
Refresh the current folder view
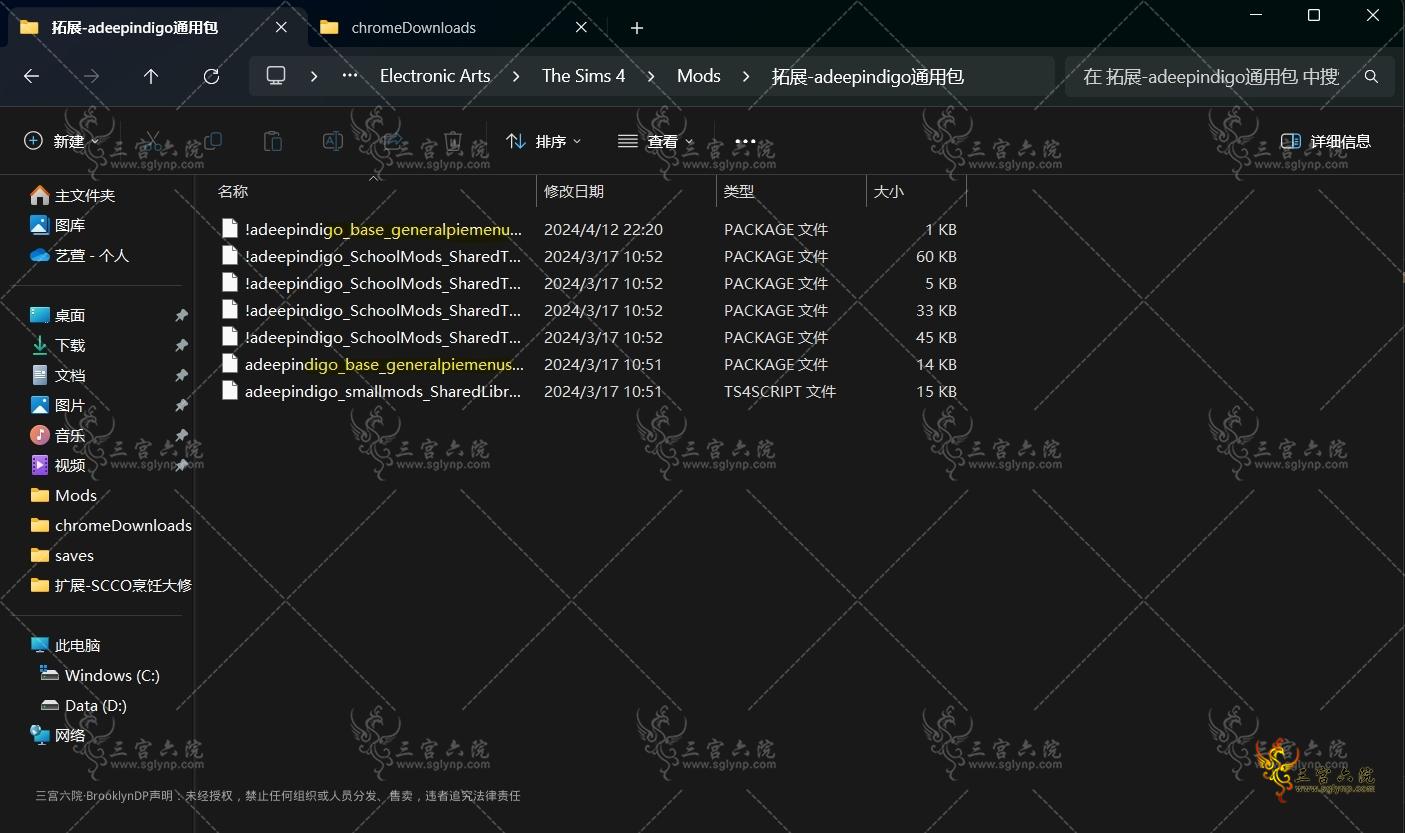(x=211, y=76)
